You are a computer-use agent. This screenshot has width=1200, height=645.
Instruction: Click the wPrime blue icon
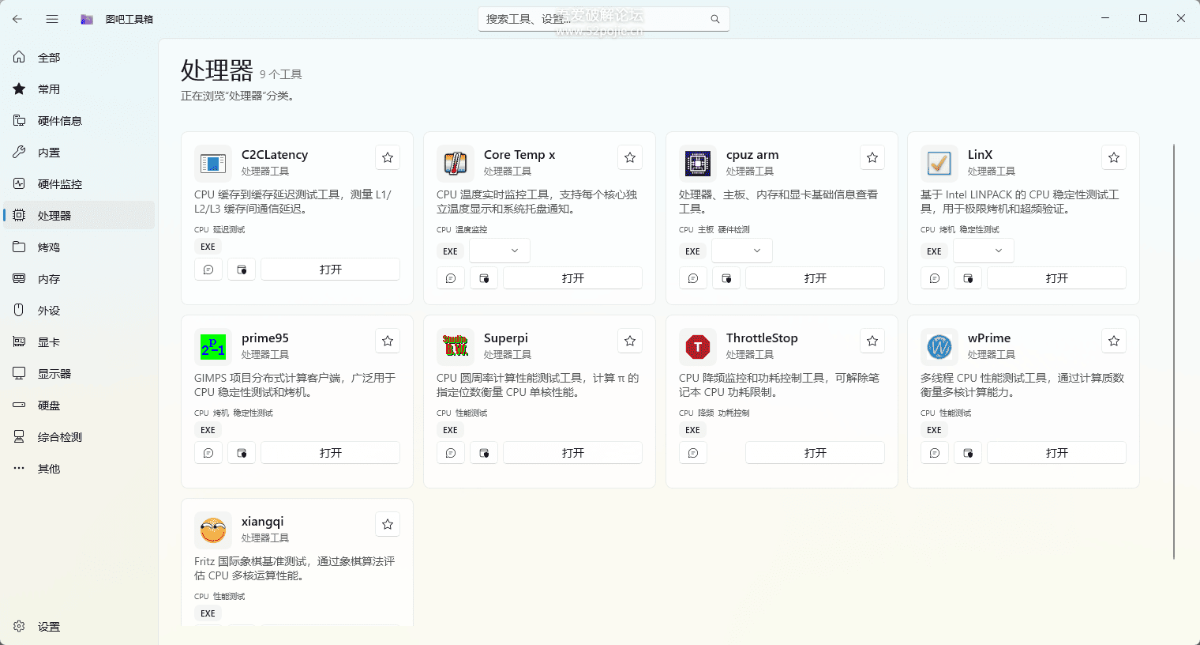(x=939, y=346)
